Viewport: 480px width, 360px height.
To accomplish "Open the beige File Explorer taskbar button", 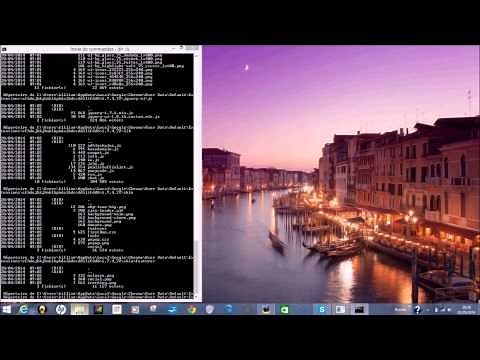I will click(x=80, y=309).
